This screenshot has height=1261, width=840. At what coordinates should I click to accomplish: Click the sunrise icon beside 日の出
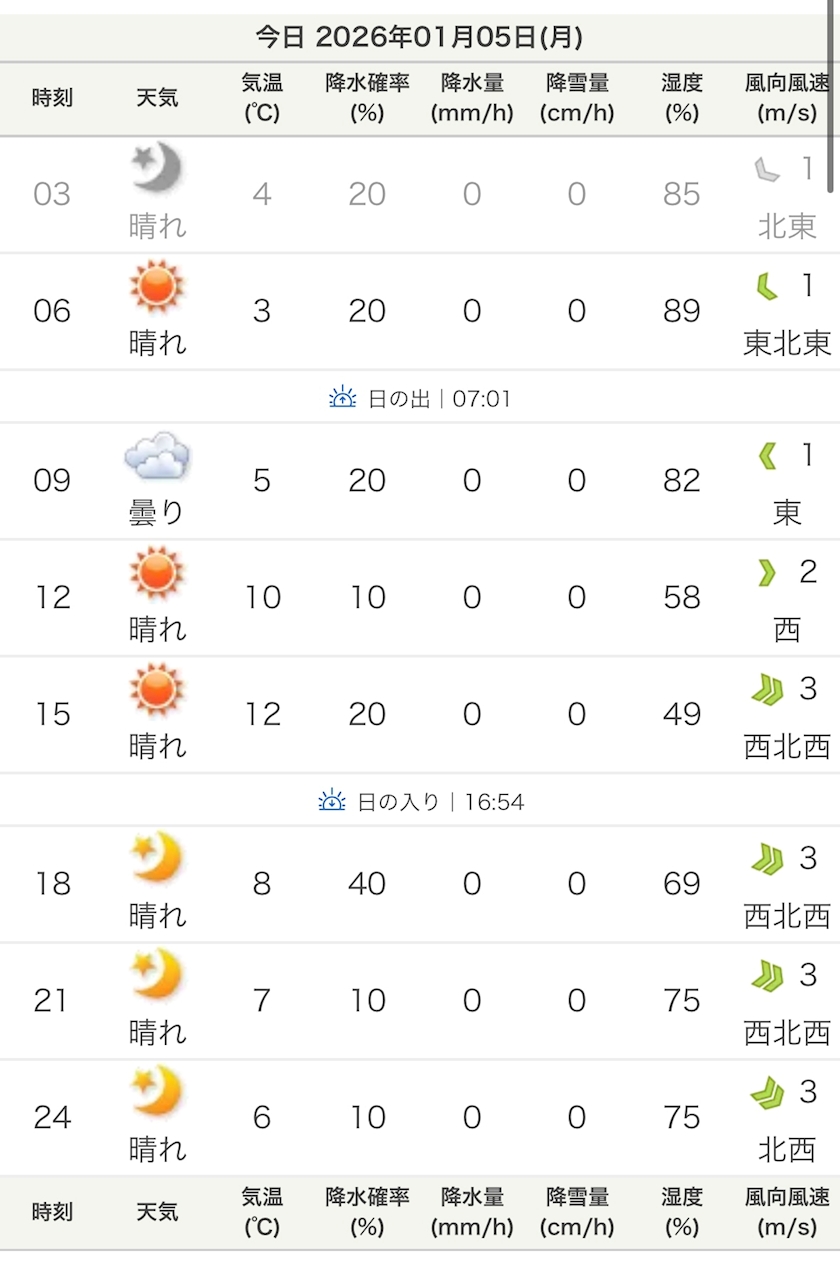point(342,398)
